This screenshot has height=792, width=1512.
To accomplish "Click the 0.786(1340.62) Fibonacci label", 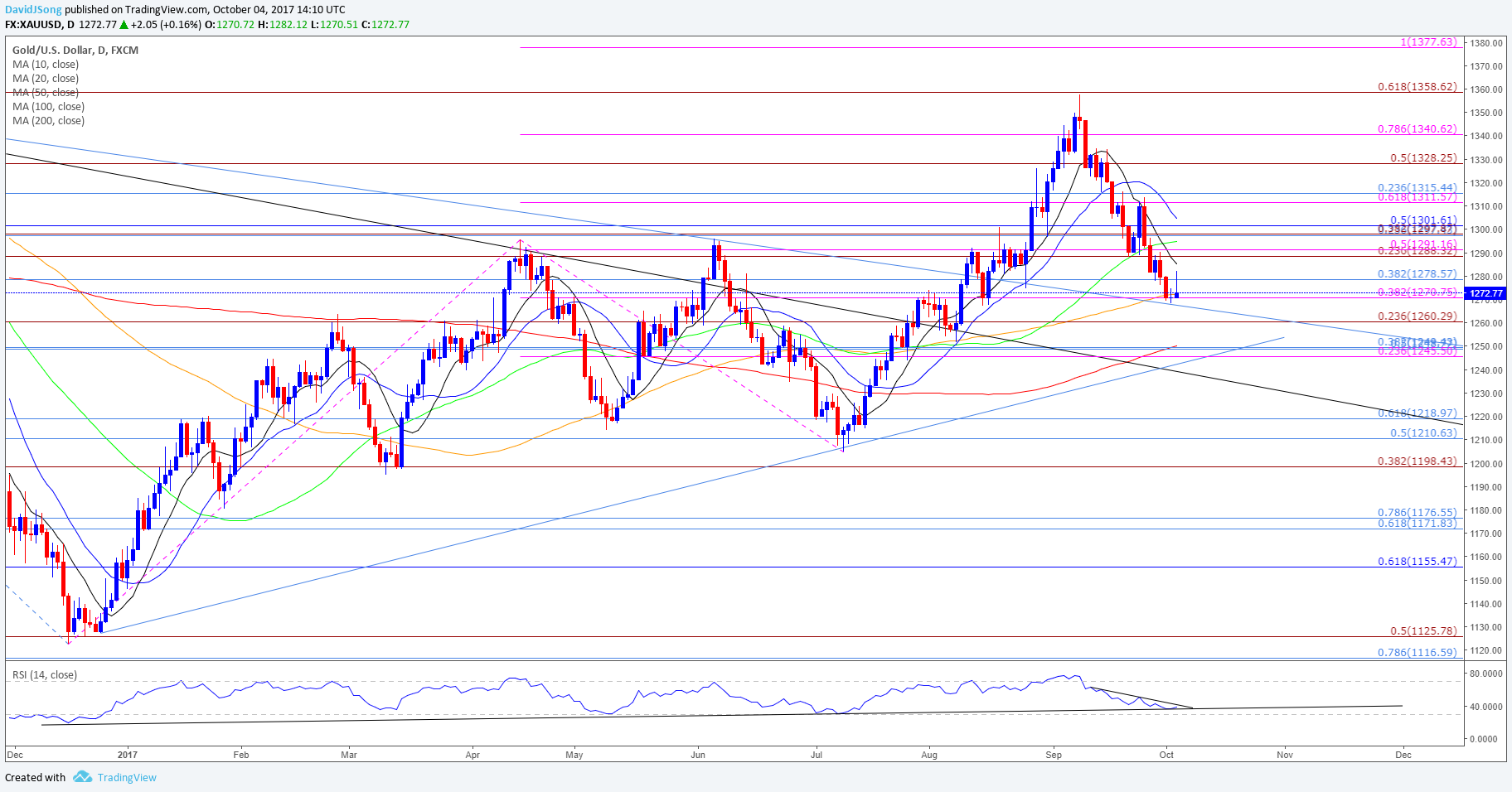I will pos(1417,128).
